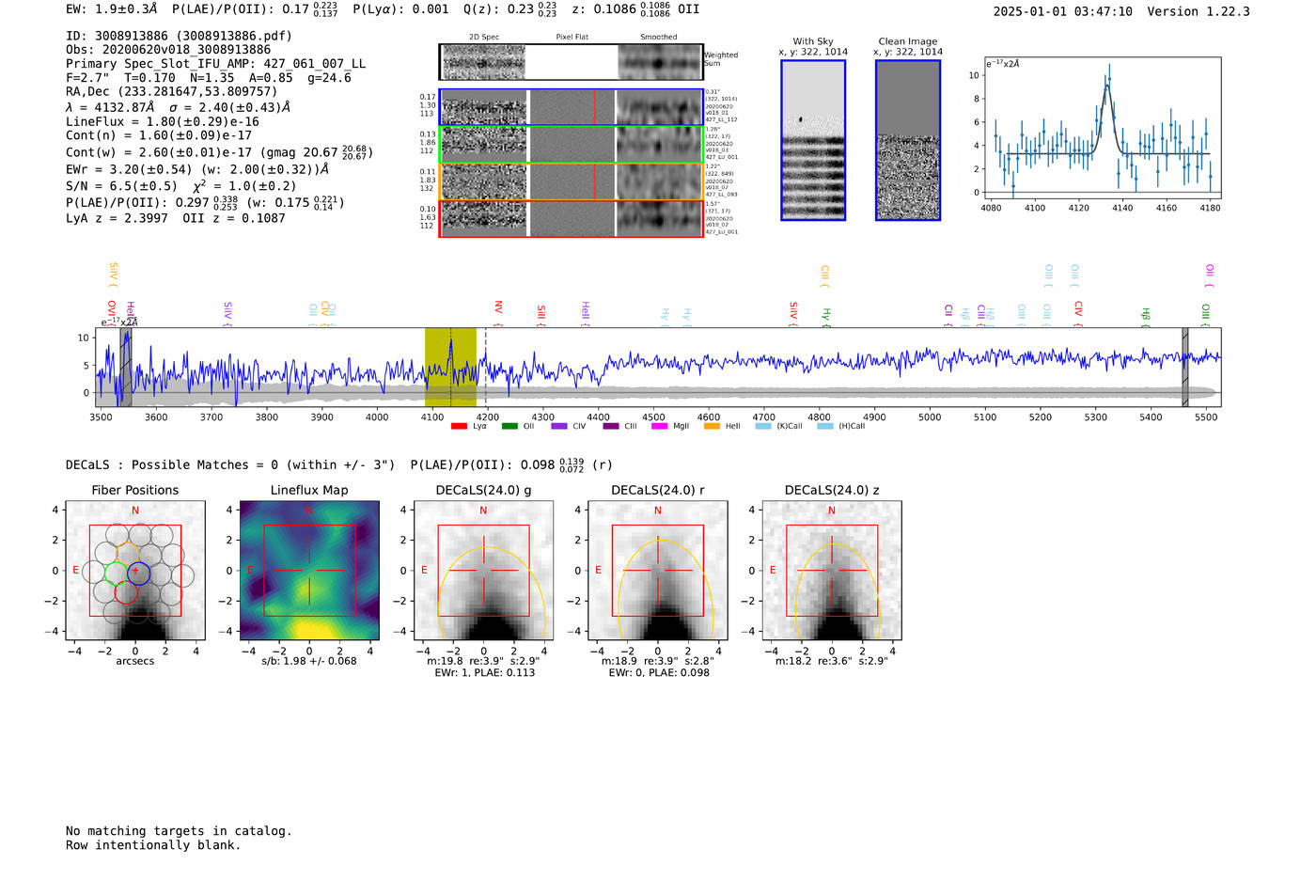The height and width of the screenshot is (896, 1316).
Task: Open the DECaLS(24.0) g image
Action: (x=483, y=571)
